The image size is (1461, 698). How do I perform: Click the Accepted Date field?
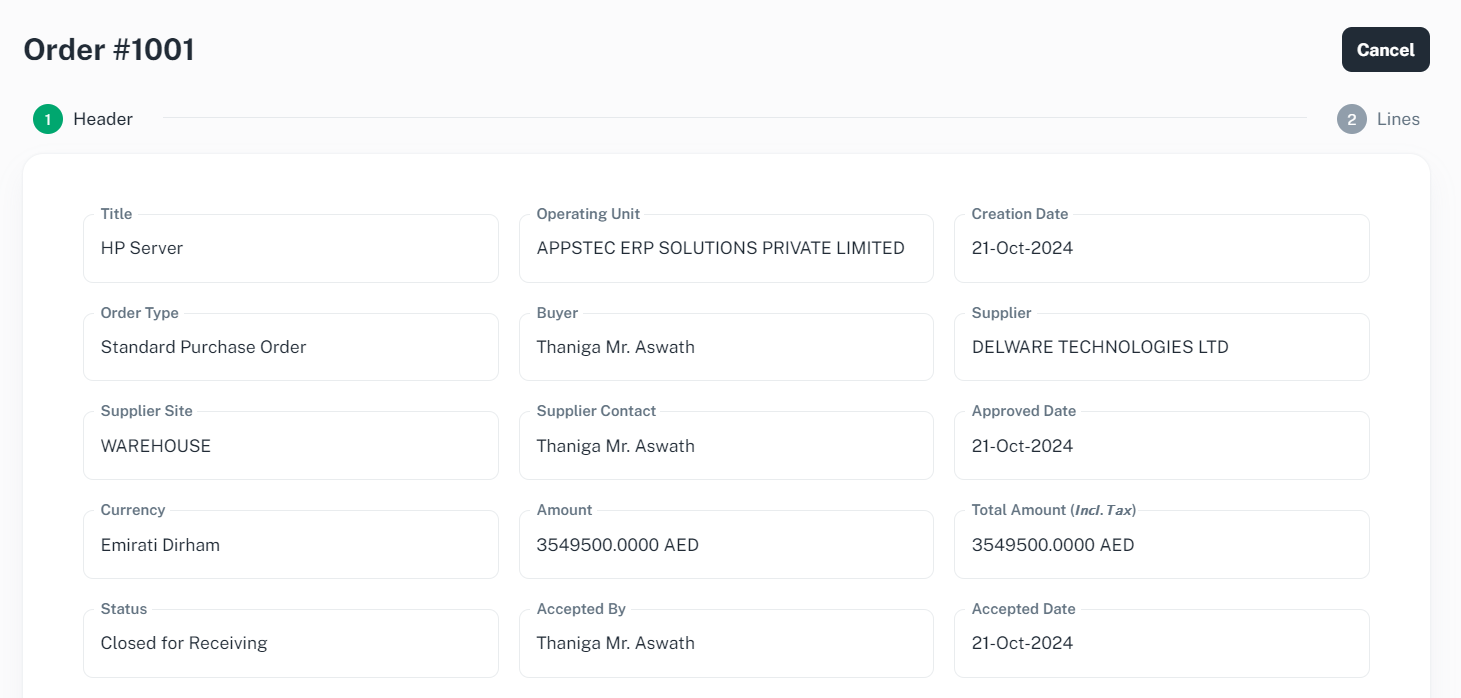[1161, 644]
